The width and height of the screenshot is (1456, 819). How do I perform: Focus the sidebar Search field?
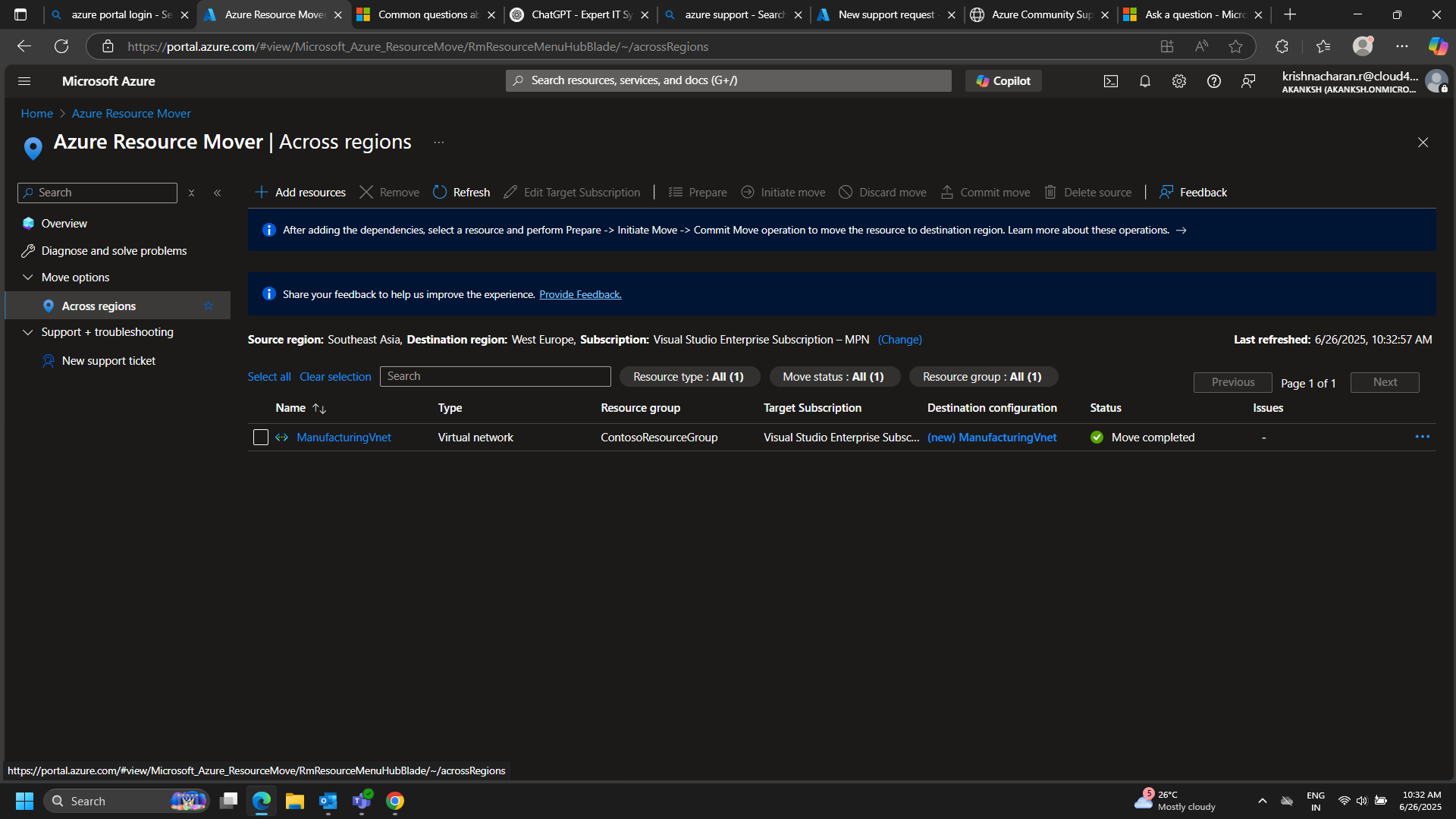97,193
